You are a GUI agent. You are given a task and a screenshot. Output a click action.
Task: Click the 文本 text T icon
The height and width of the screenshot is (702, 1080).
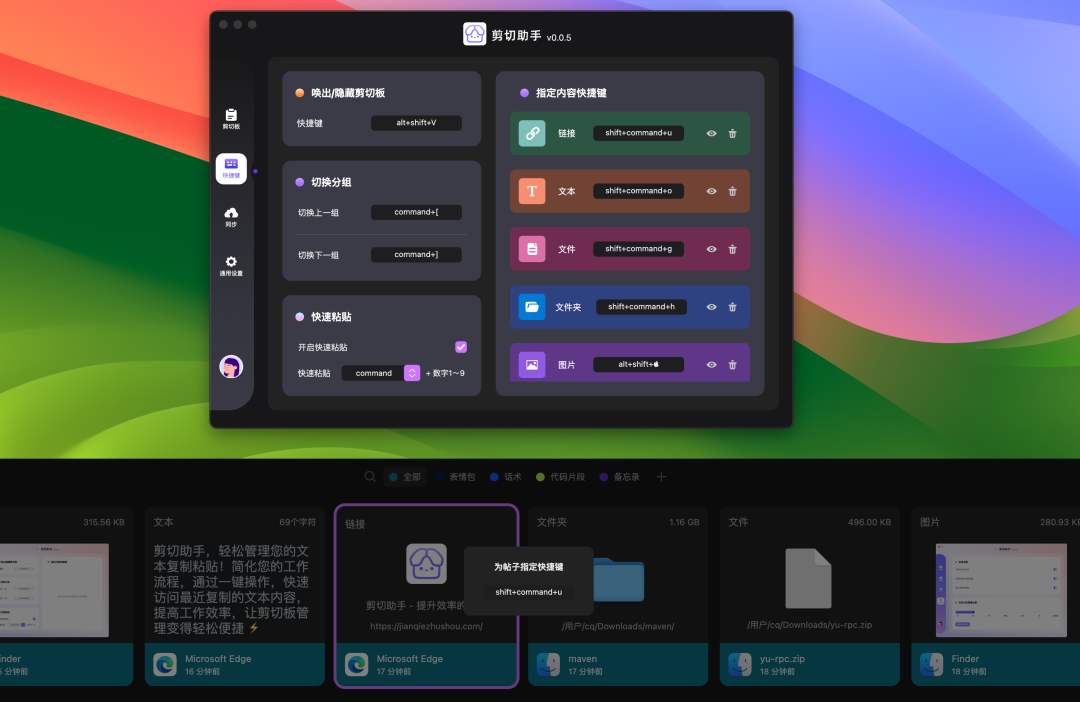click(531, 190)
